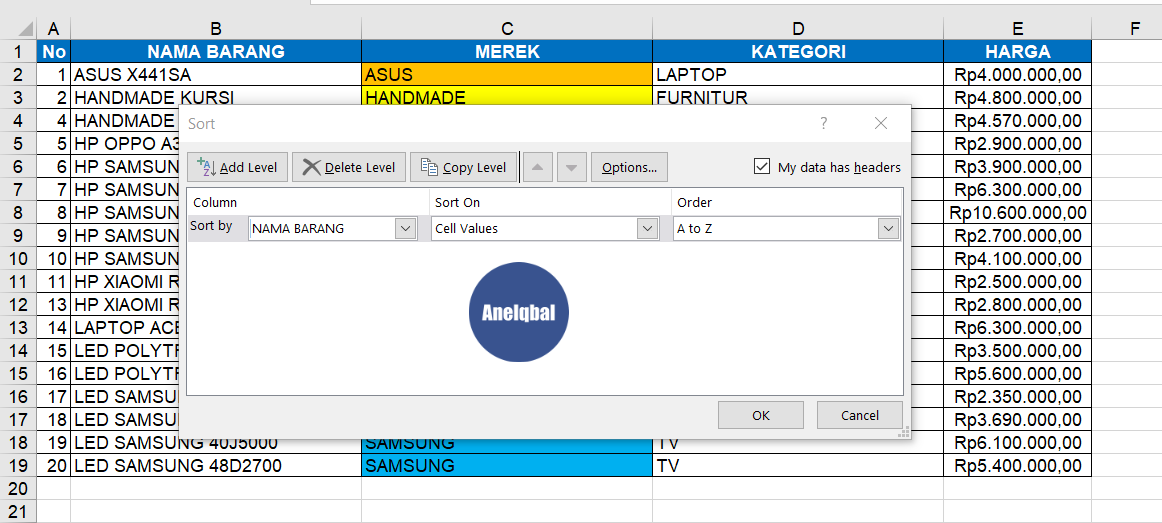Click the Move Up arrow icon
This screenshot has height=523, width=1162.
point(538,167)
